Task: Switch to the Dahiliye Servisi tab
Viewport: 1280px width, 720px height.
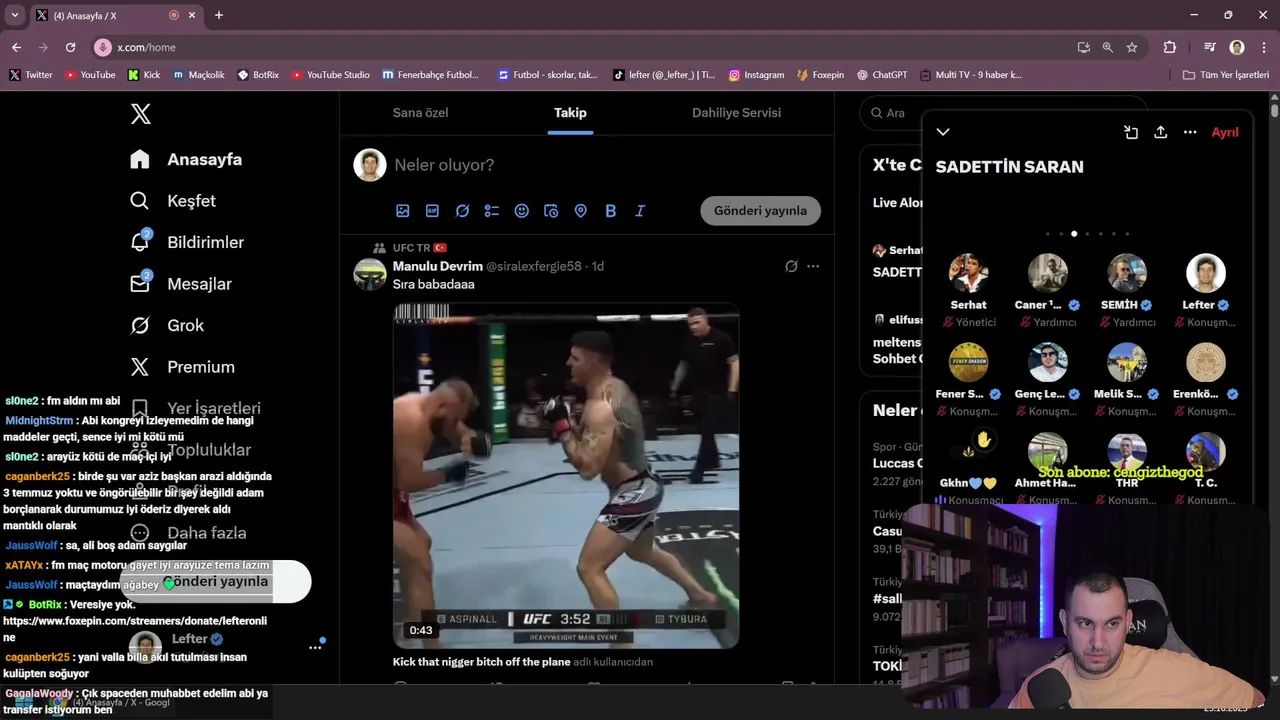Action: 736,113
